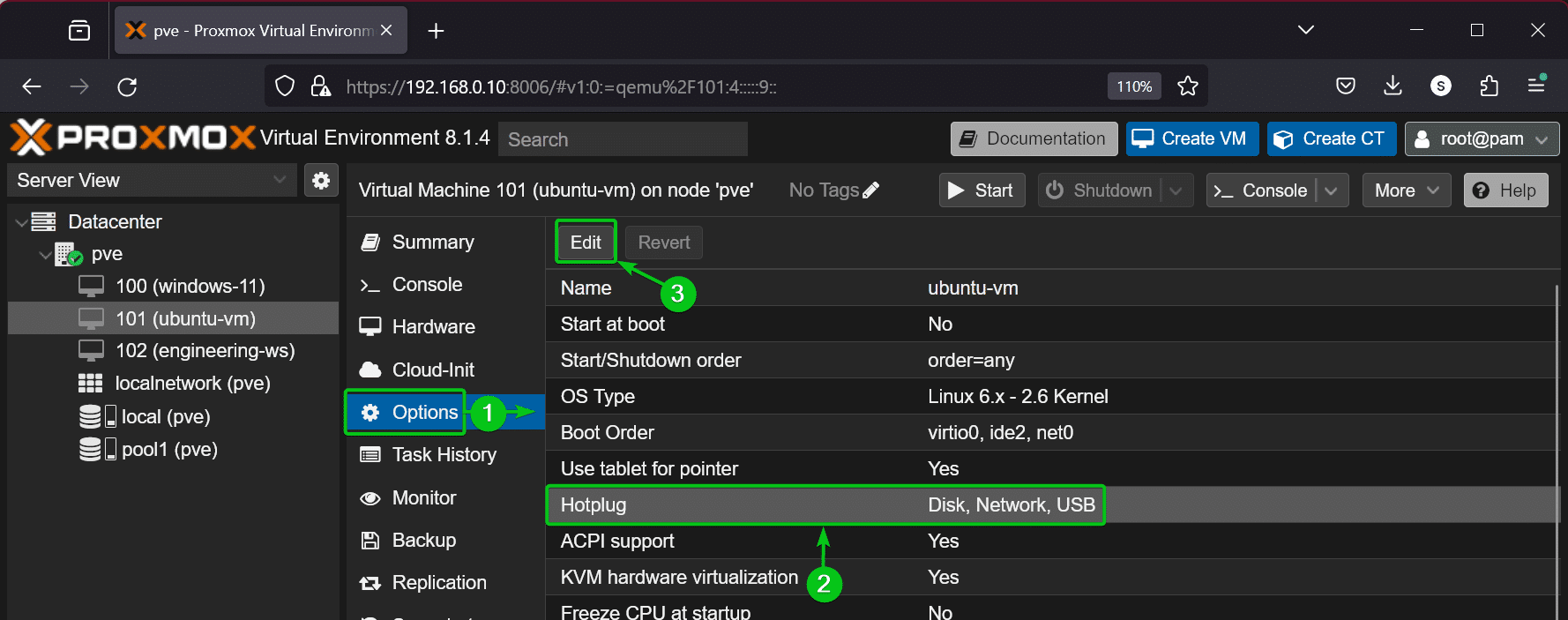The image size is (1568, 620).
Task: Open root@pam user menu
Action: tap(1482, 138)
